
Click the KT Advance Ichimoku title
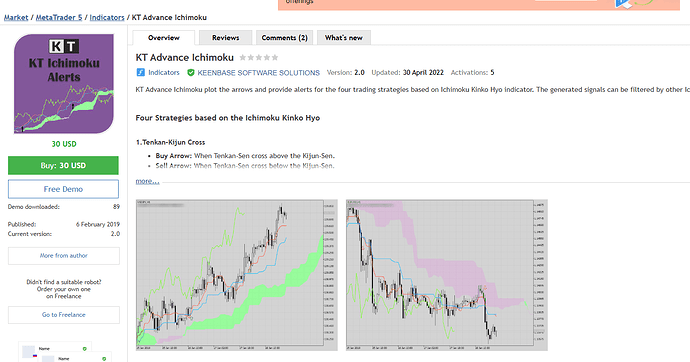click(x=184, y=58)
